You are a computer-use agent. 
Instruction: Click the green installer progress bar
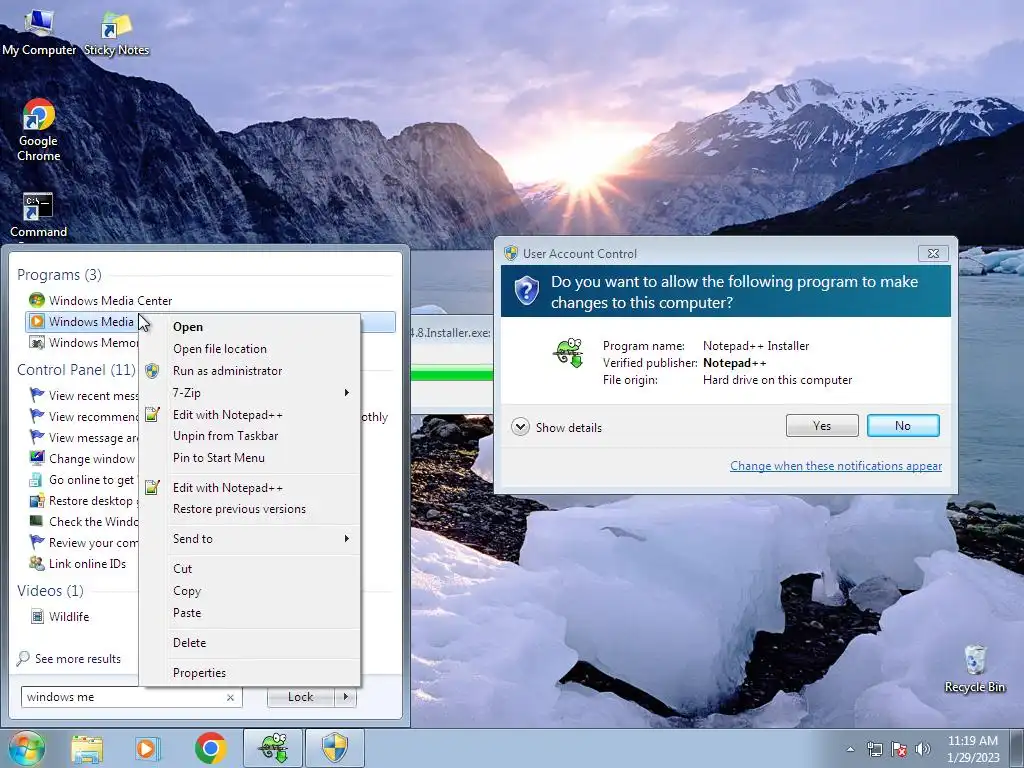tap(451, 374)
